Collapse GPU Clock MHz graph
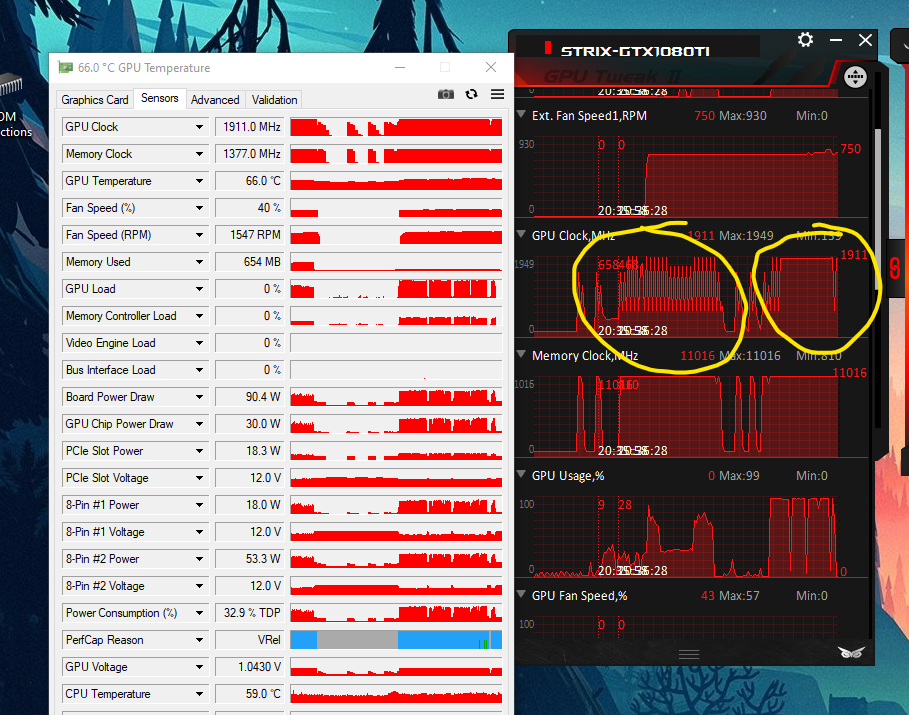Image resolution: width=909 pixels, height=715 pixels. pos(521,234)
